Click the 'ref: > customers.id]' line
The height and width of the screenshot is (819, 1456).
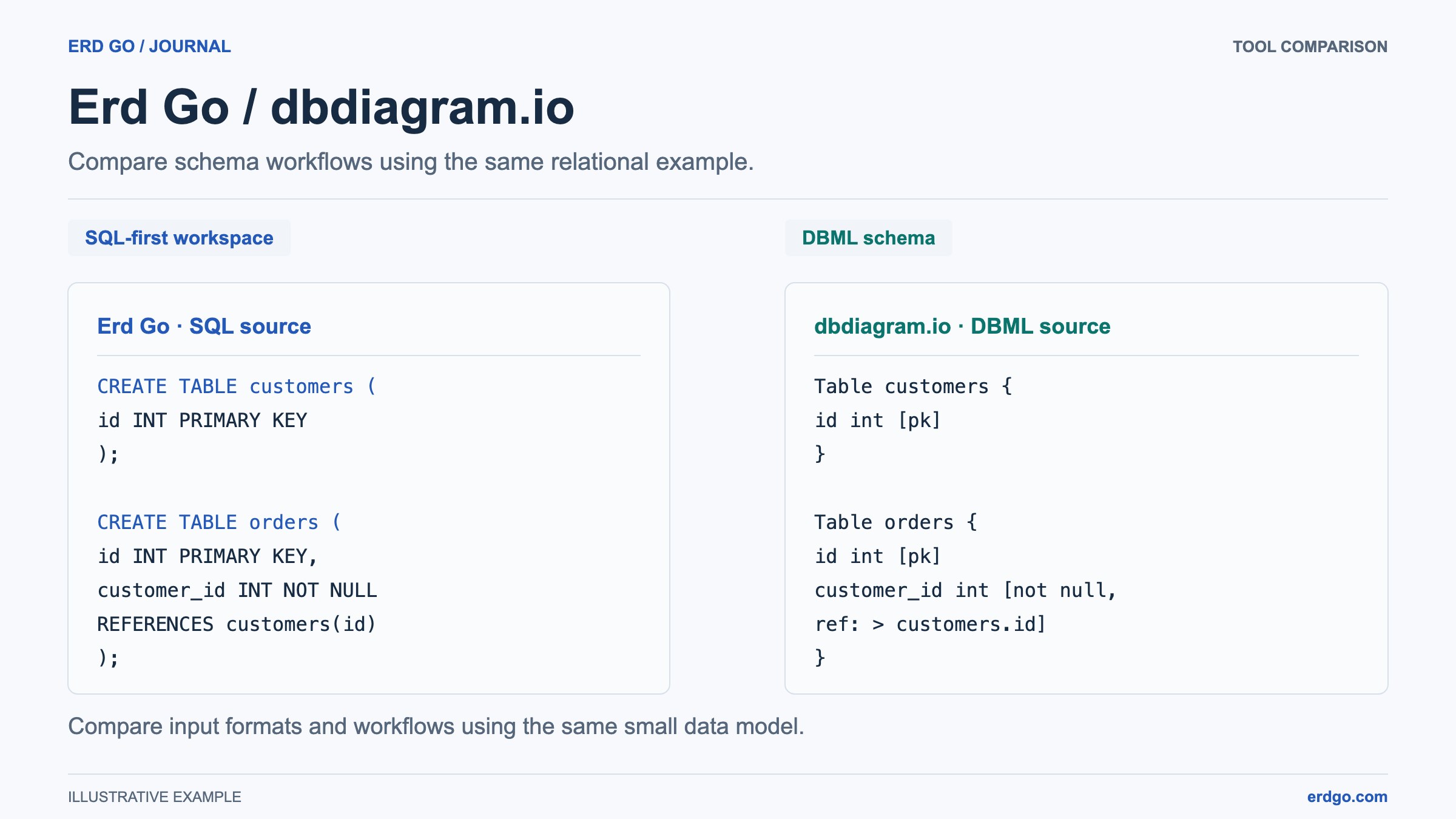pyautogui.click(x=930, y=624)
